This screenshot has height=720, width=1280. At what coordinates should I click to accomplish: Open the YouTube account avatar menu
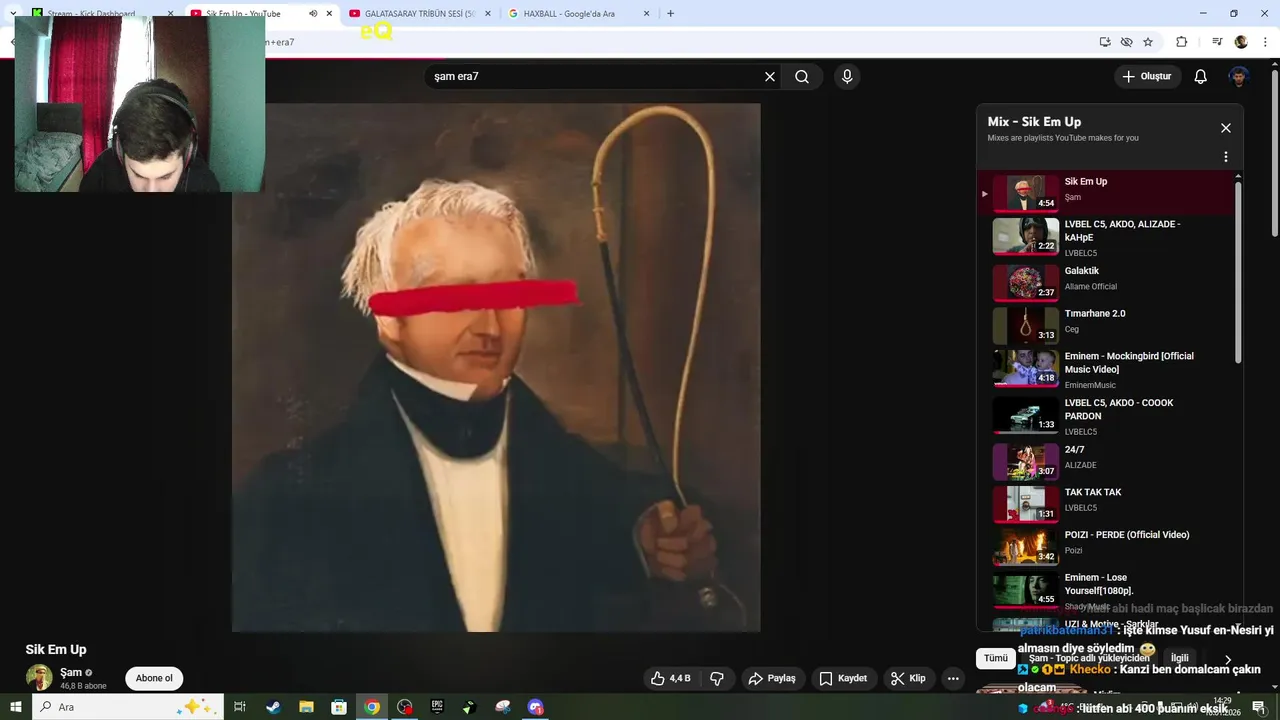tap(1239, 77)
